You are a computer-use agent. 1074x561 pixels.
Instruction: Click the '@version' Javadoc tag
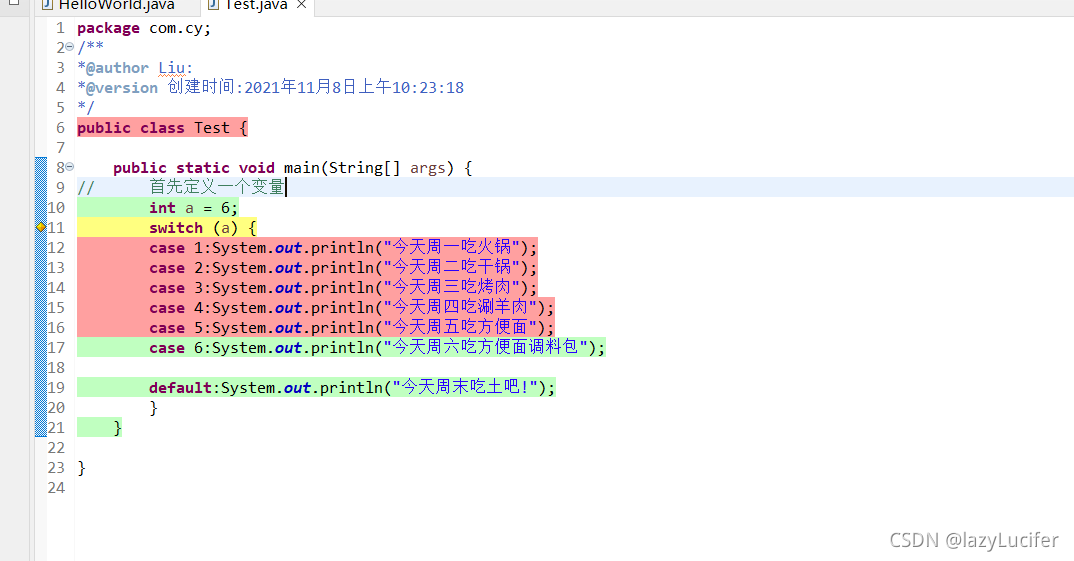click(x=122, y=88)
